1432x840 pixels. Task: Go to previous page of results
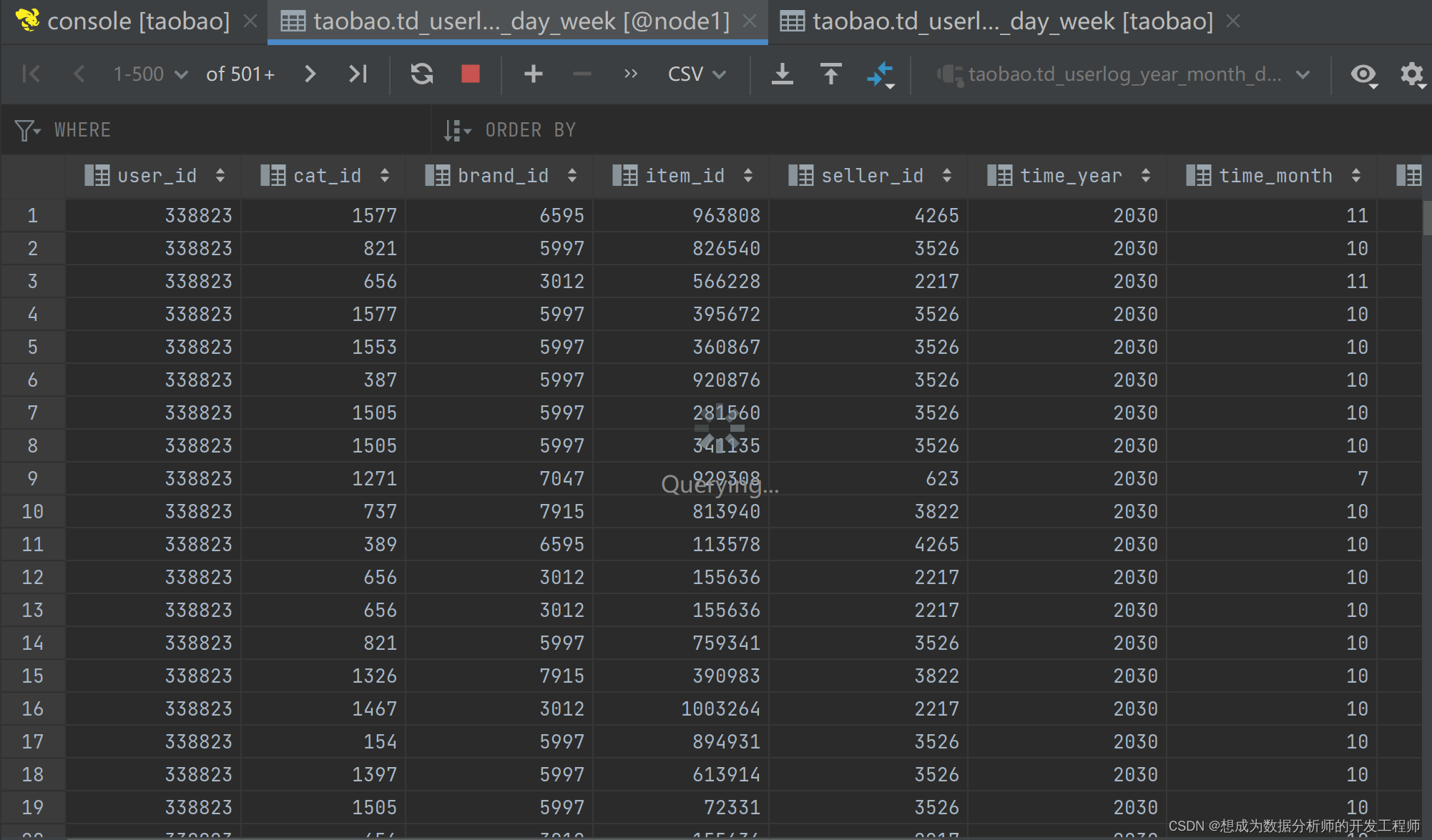coord(79,74)
